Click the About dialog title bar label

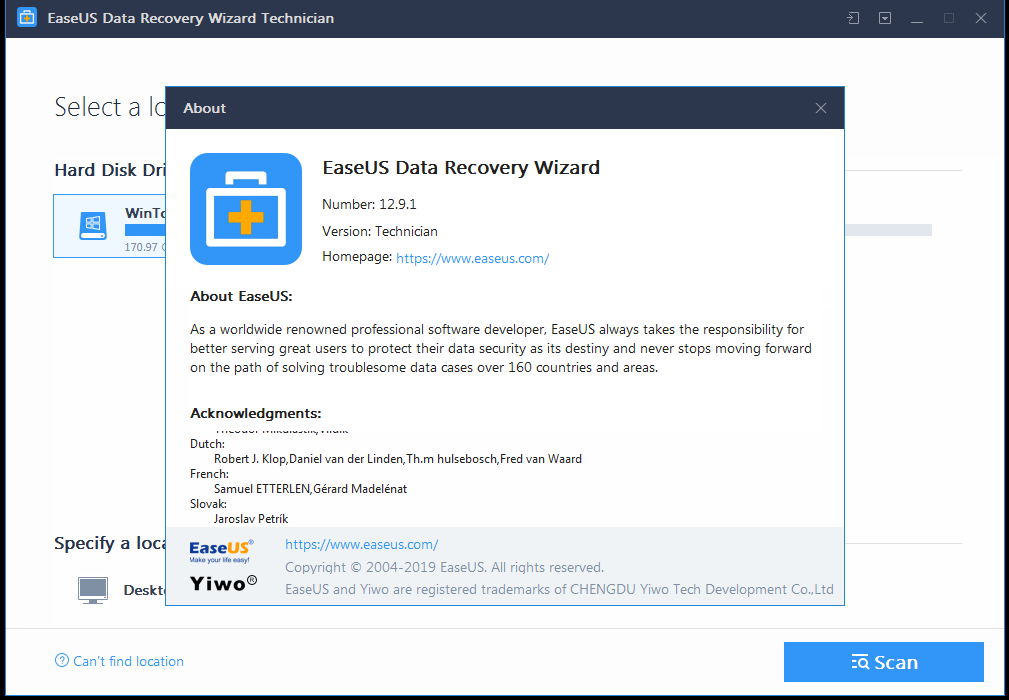(x=205, y=108)
